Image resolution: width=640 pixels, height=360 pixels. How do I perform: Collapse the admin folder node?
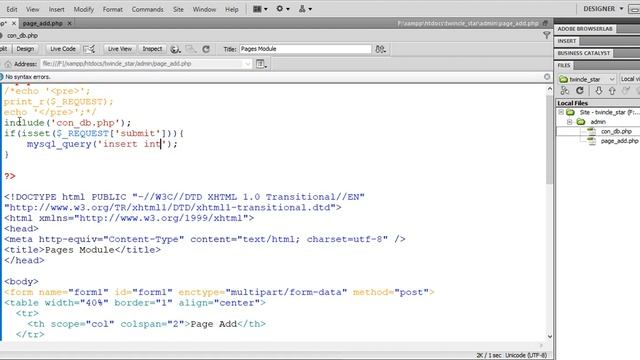(x=569, y=122)
